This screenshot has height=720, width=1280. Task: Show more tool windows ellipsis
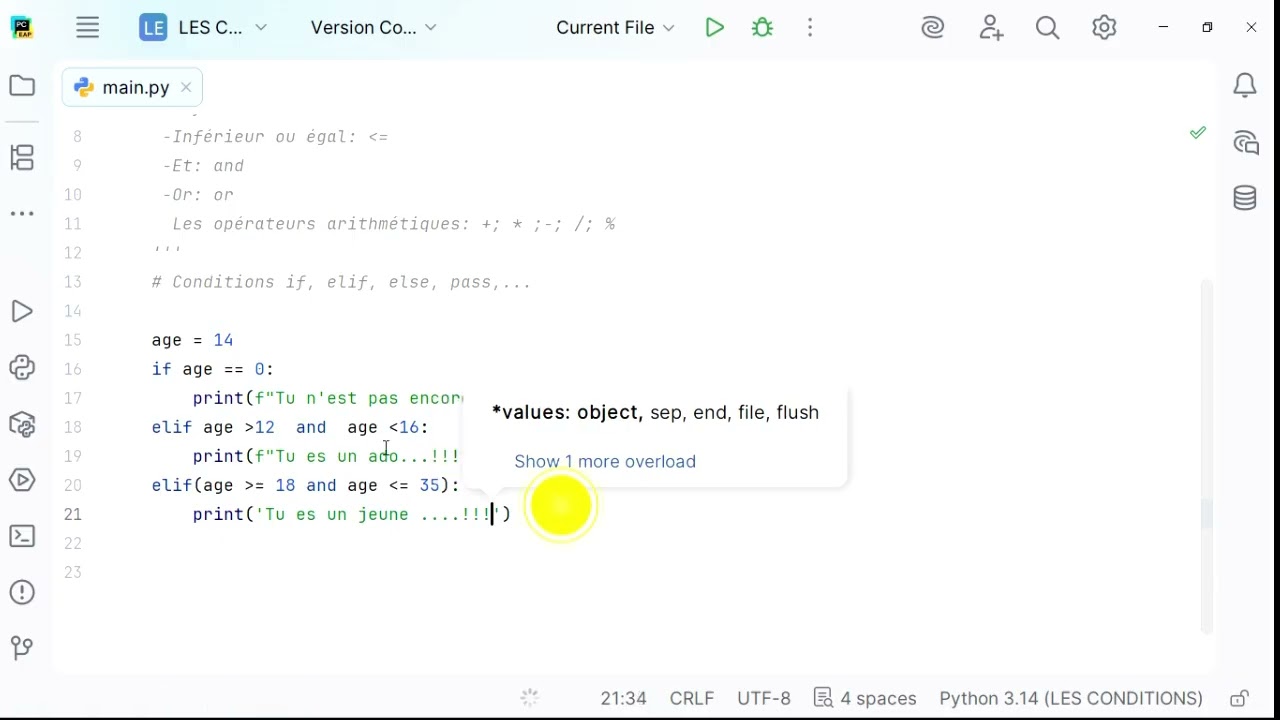tap(22, 213)
